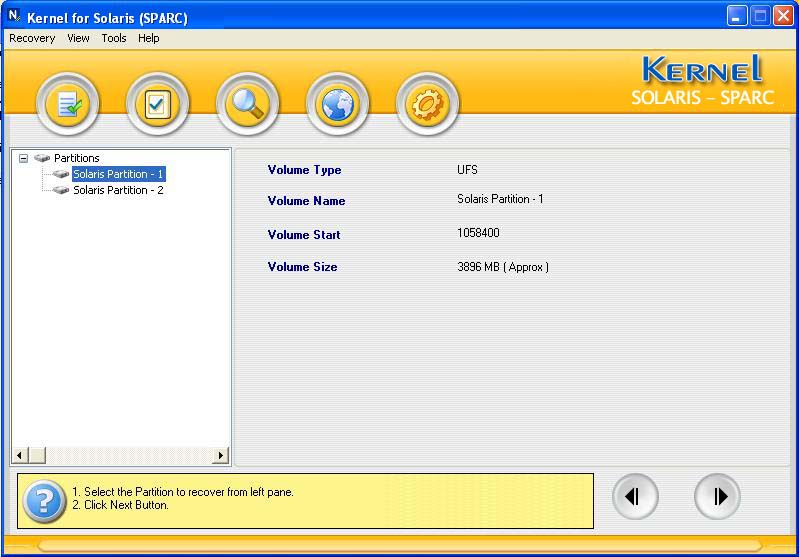Viewport: 799px width, 557px height.
Task: Click the Kernel app icon in title bar
Action: pos(14,16)
